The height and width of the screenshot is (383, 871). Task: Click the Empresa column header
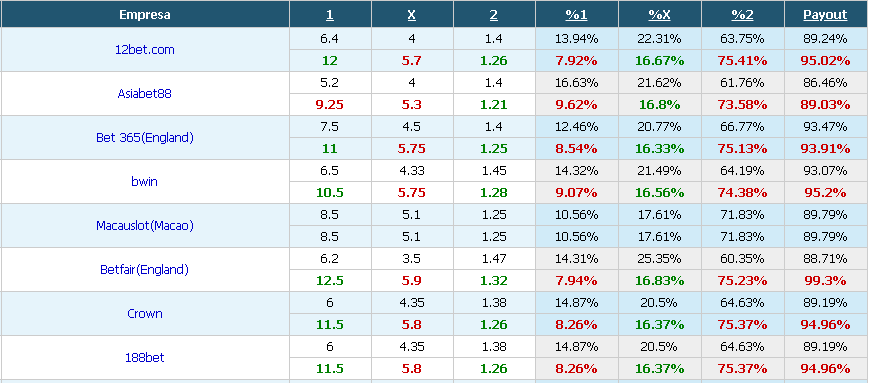coord(144,15)
